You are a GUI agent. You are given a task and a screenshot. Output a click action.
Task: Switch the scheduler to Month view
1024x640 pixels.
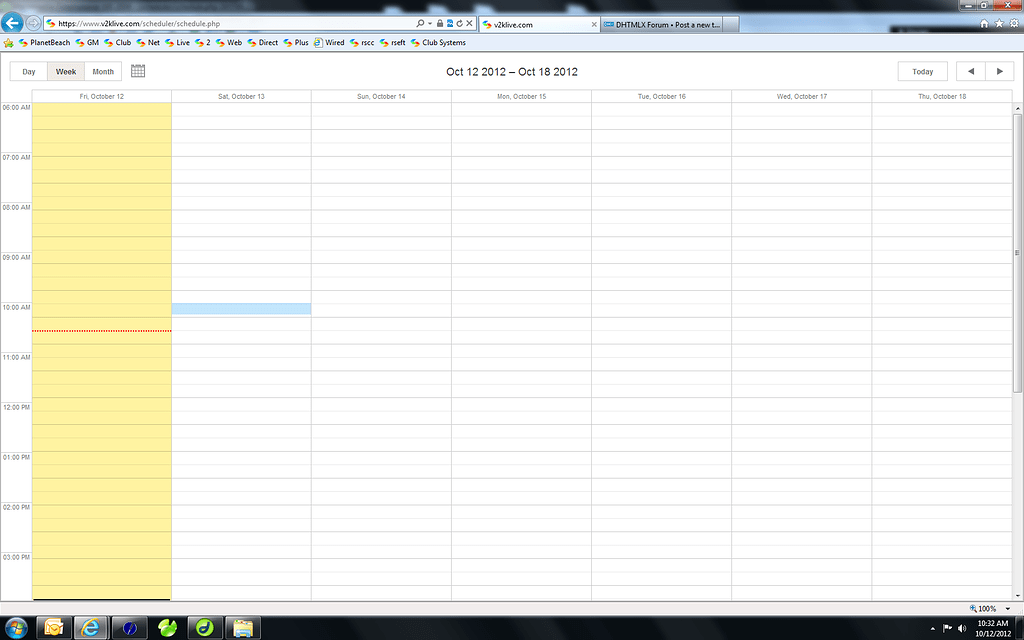click(x=103, y=71)
